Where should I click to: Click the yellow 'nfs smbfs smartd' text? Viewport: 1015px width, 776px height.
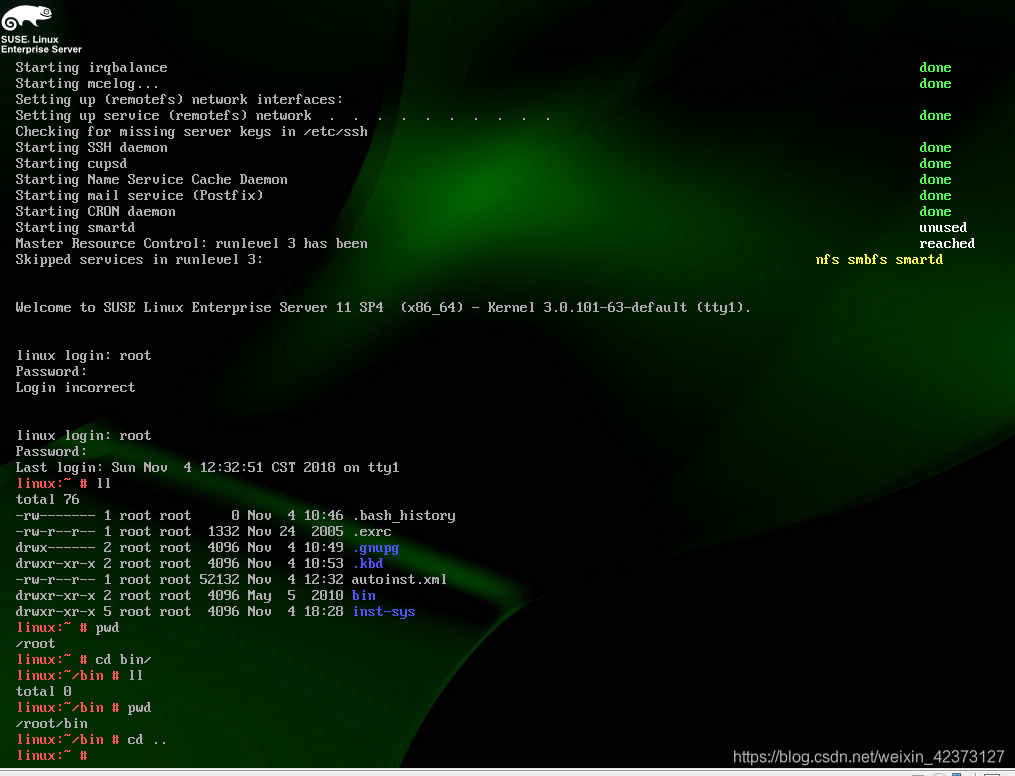pos(878,260)
